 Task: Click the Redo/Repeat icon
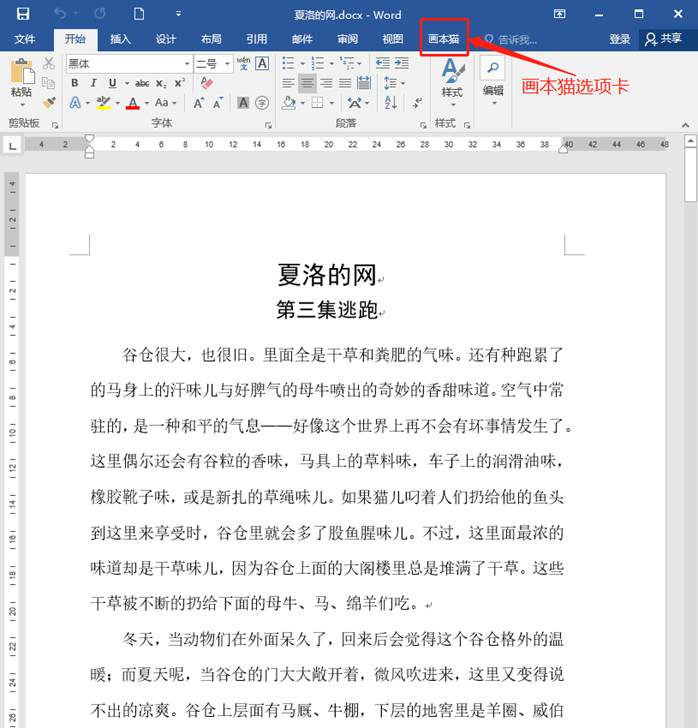100,13
